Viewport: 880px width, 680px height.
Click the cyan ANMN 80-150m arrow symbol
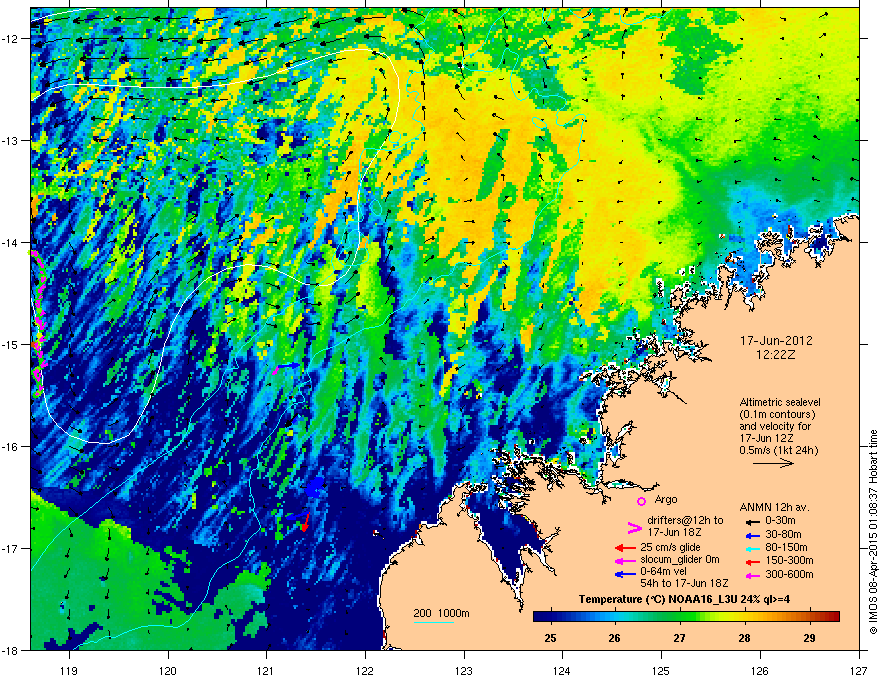[752, 548]
